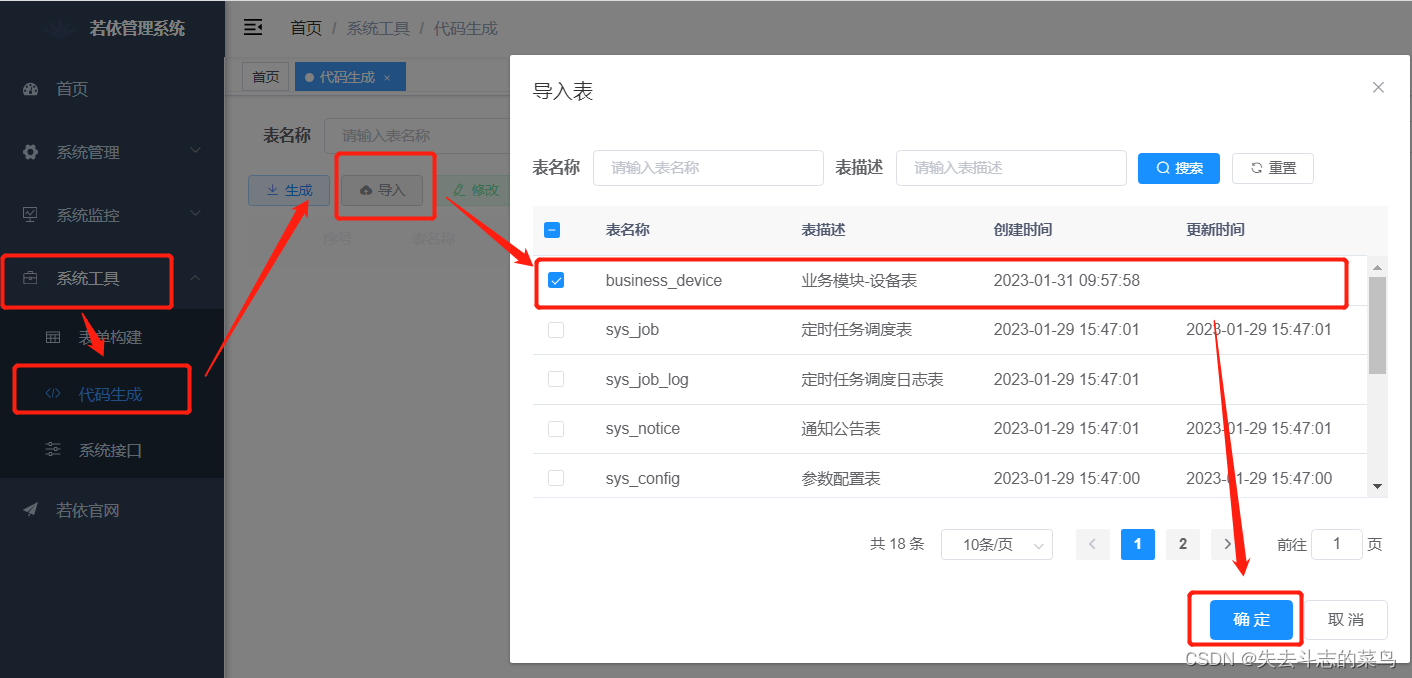Toggle the select-all header checkbox
Image resolution: width=1412 pixels, height=678 pixels.
coord(552,230)
